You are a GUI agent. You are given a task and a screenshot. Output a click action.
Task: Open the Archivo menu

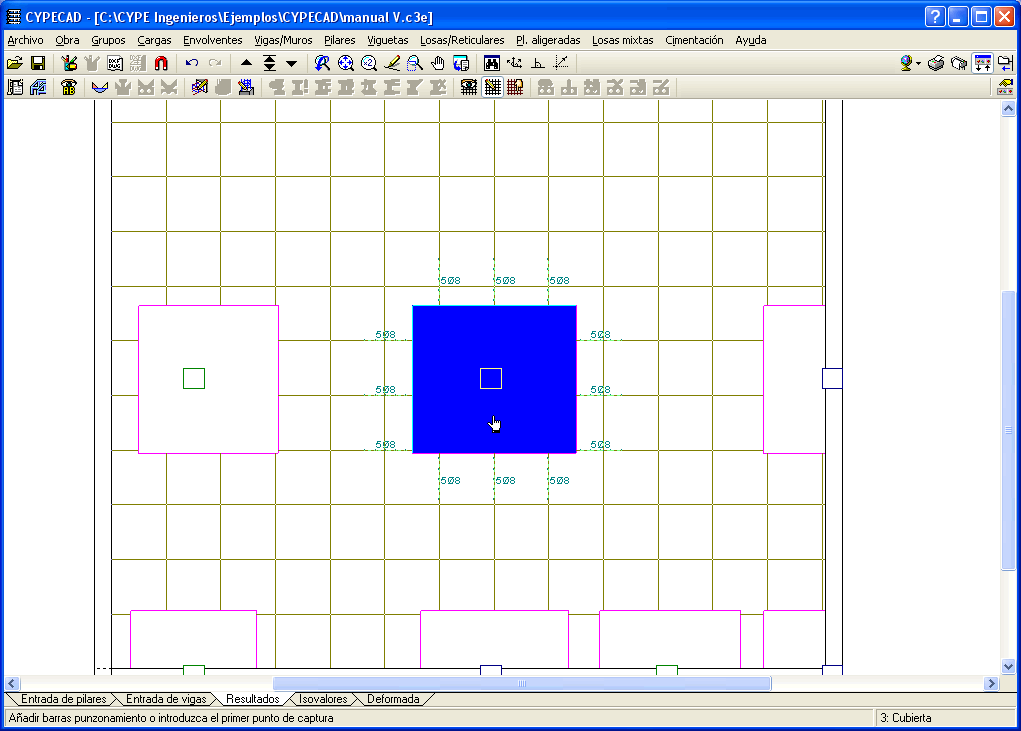[x=25, y=40]
